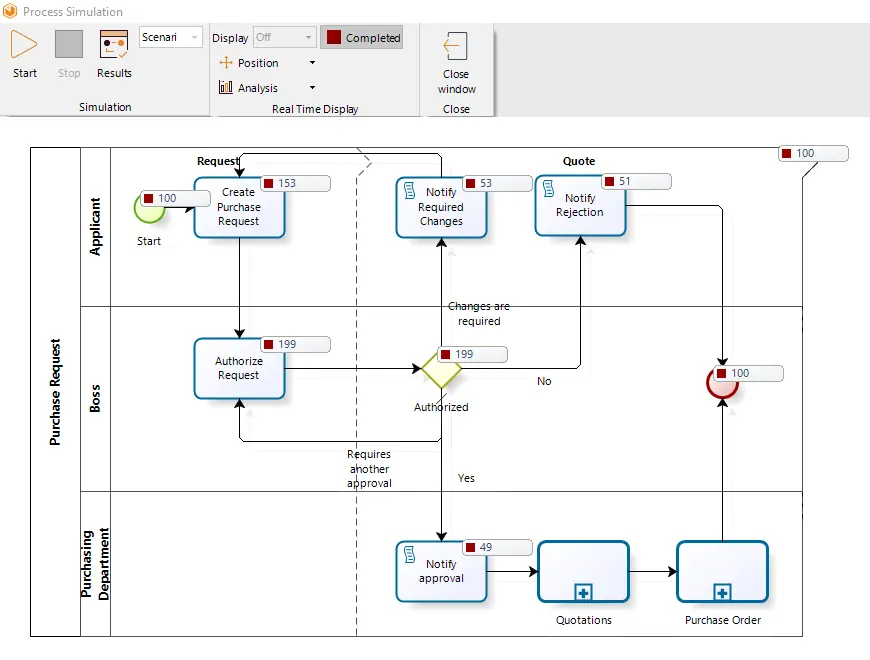
Task: Click the script icon on Notify approval
Action: 409,555
